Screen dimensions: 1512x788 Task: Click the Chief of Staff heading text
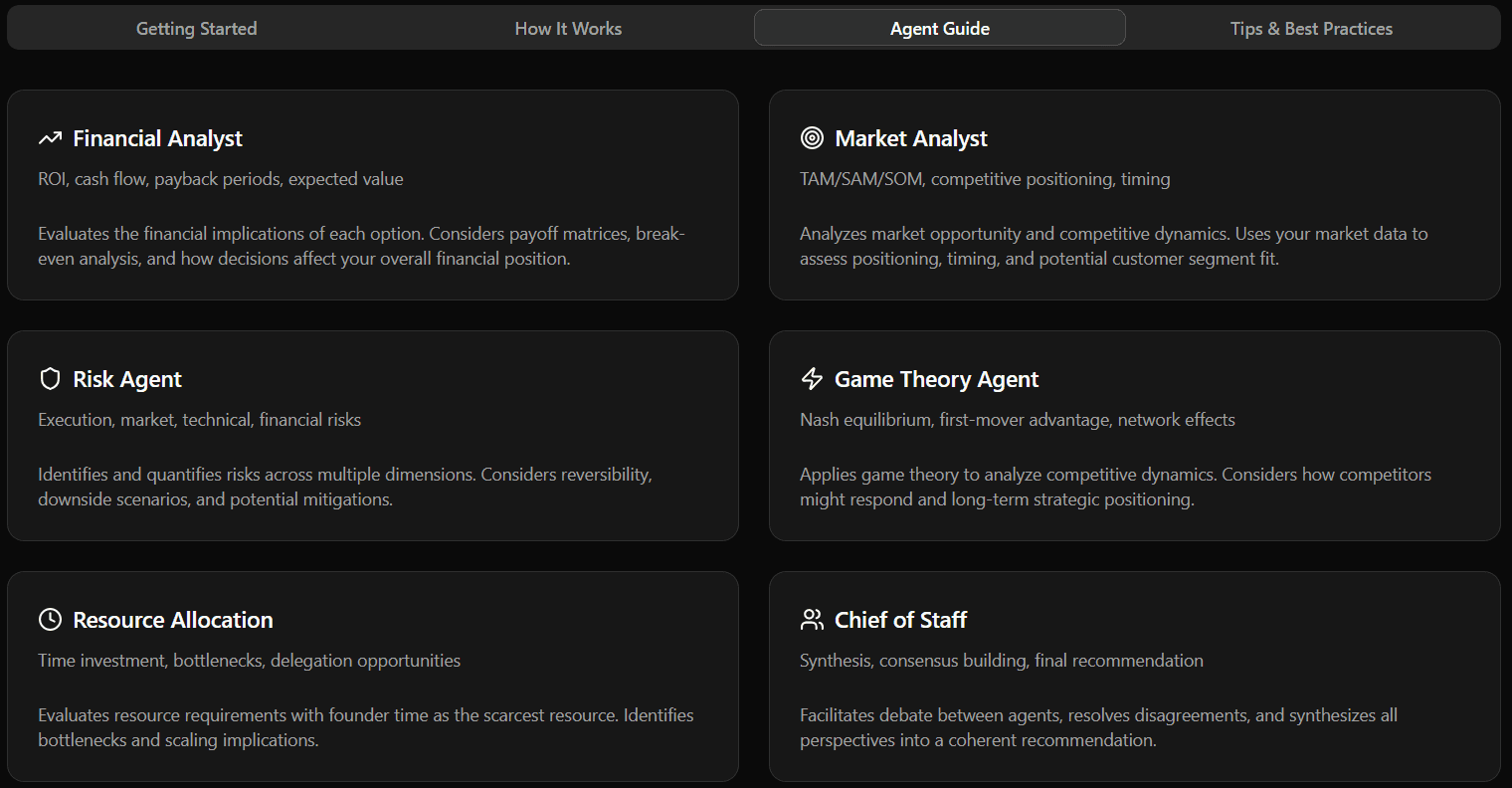(900, 619)
